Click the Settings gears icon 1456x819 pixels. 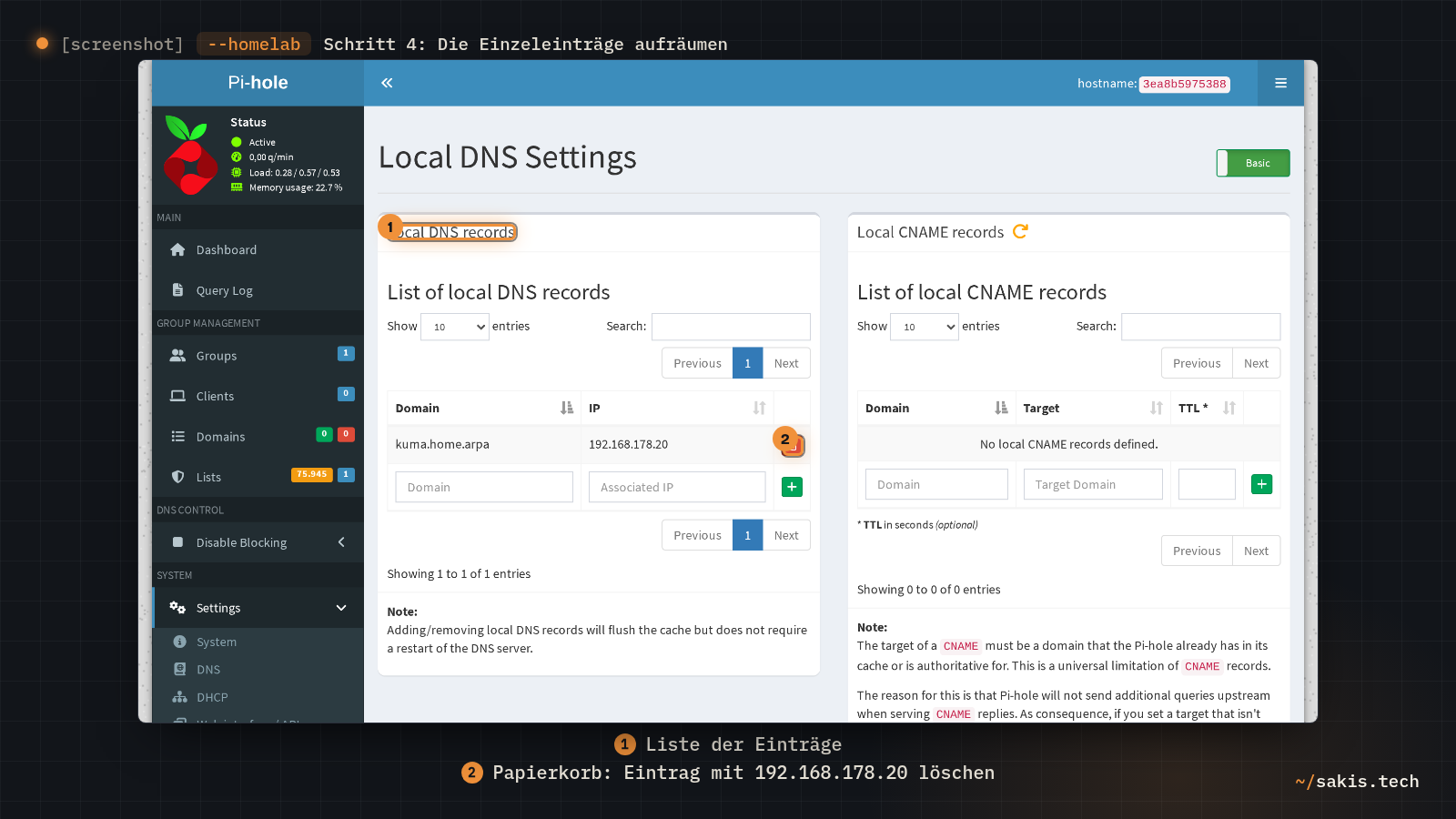177,608
